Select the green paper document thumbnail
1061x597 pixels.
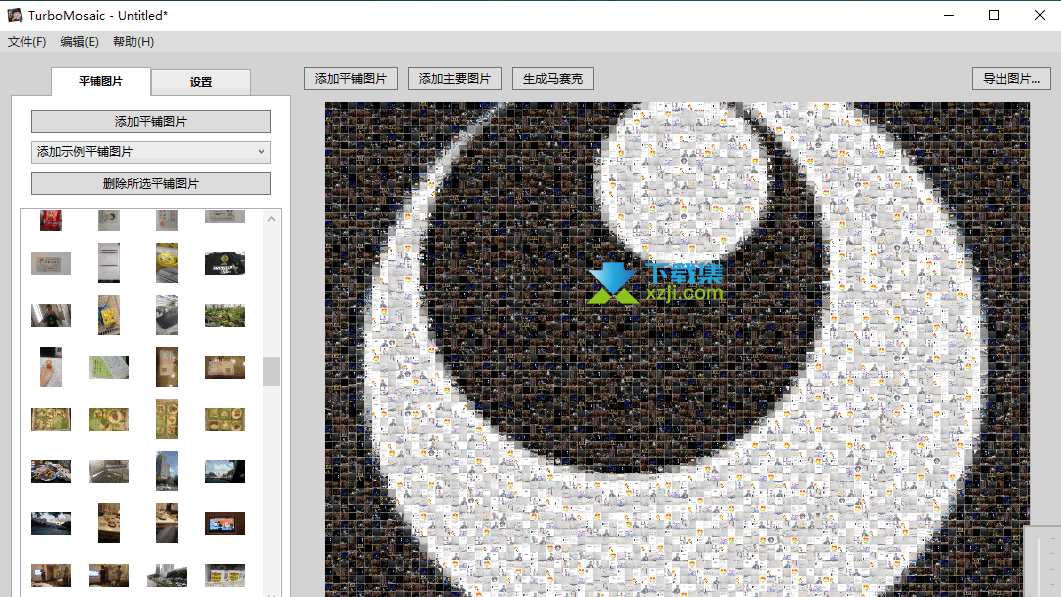[109, 368]
